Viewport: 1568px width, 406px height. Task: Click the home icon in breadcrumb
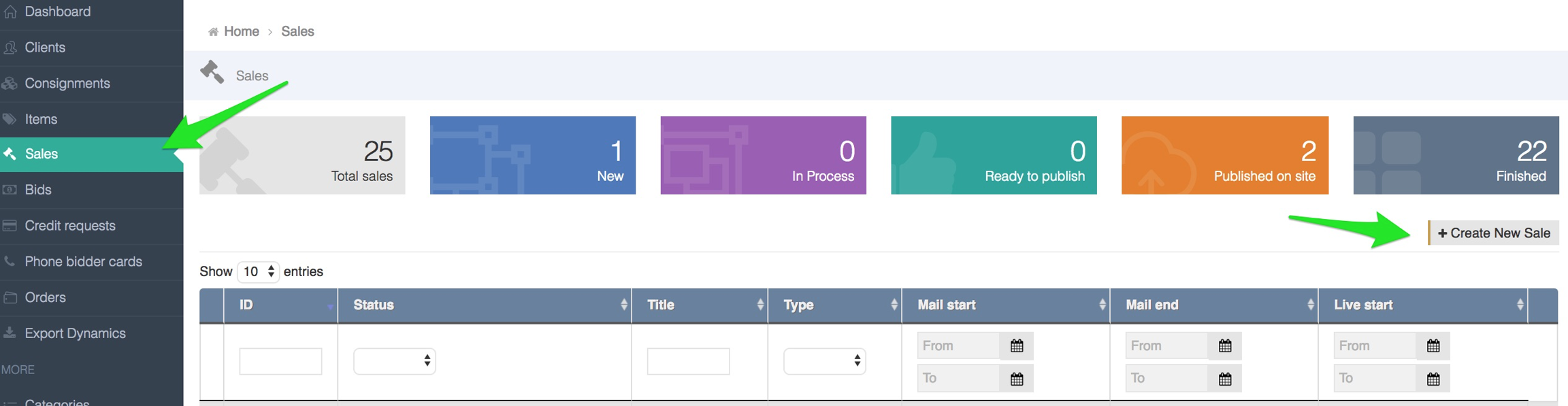pos(213,32)
